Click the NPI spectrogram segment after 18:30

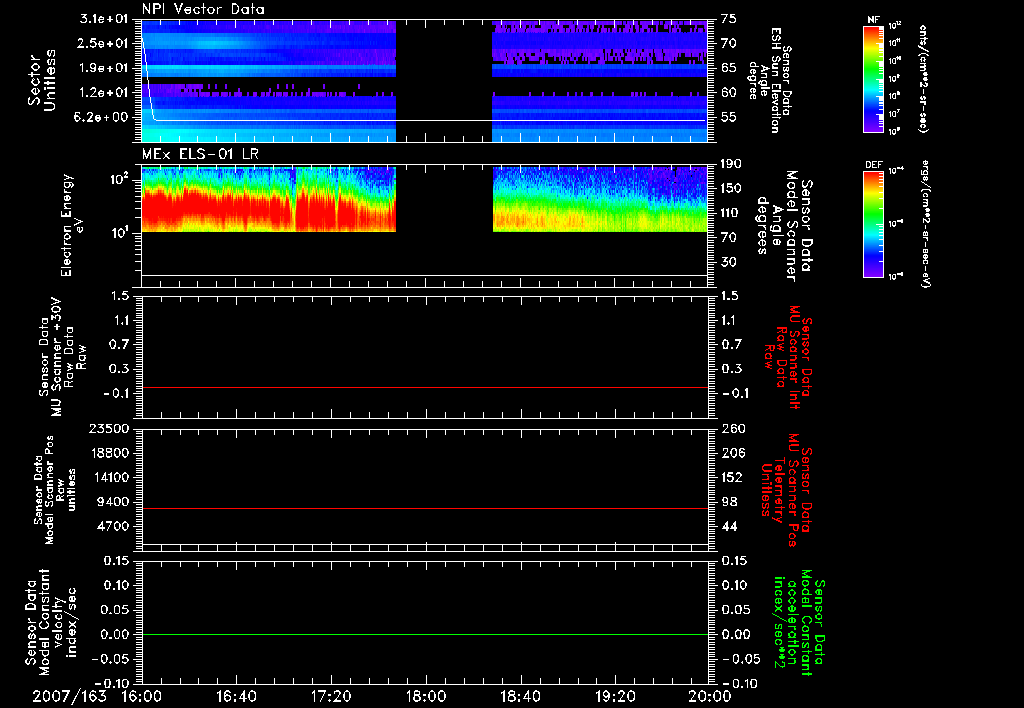(600, 81)
